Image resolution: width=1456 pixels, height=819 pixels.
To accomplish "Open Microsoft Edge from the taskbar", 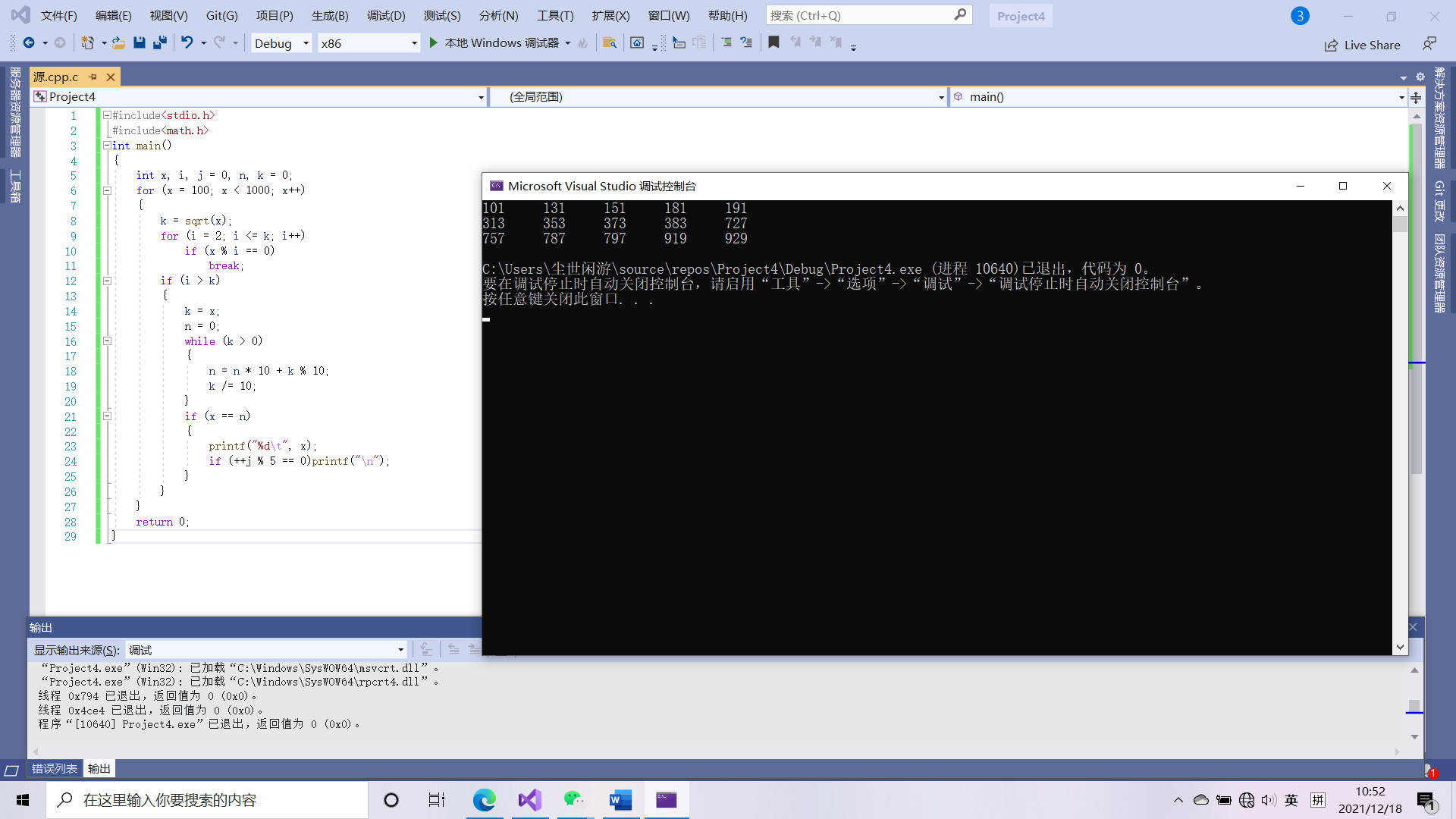I will coord(484,800).
